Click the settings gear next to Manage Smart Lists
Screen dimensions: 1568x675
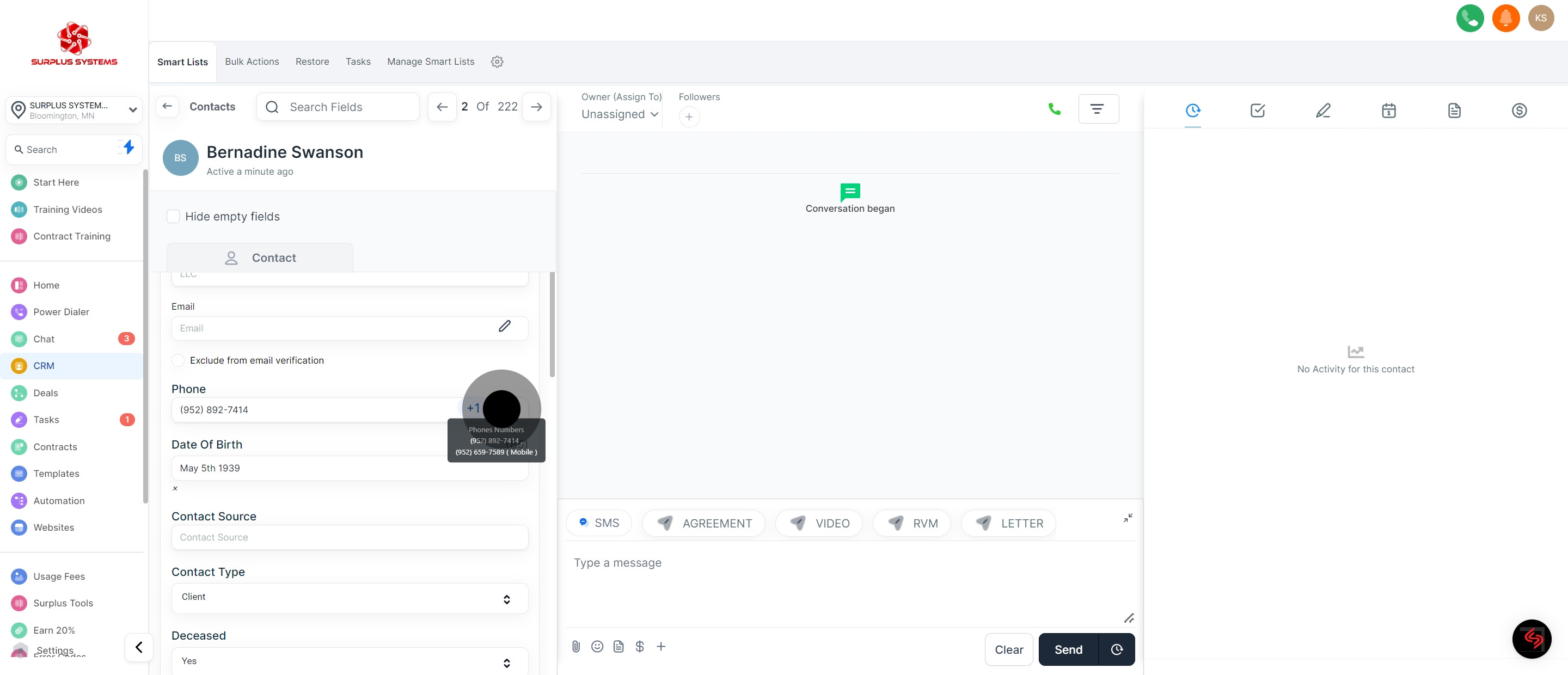[497, 62]
